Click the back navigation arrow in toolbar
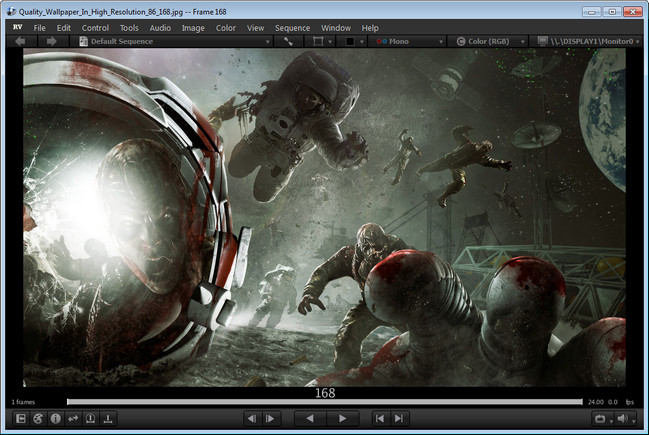This screenshot has height=435, width=649. tap(21, 42)
